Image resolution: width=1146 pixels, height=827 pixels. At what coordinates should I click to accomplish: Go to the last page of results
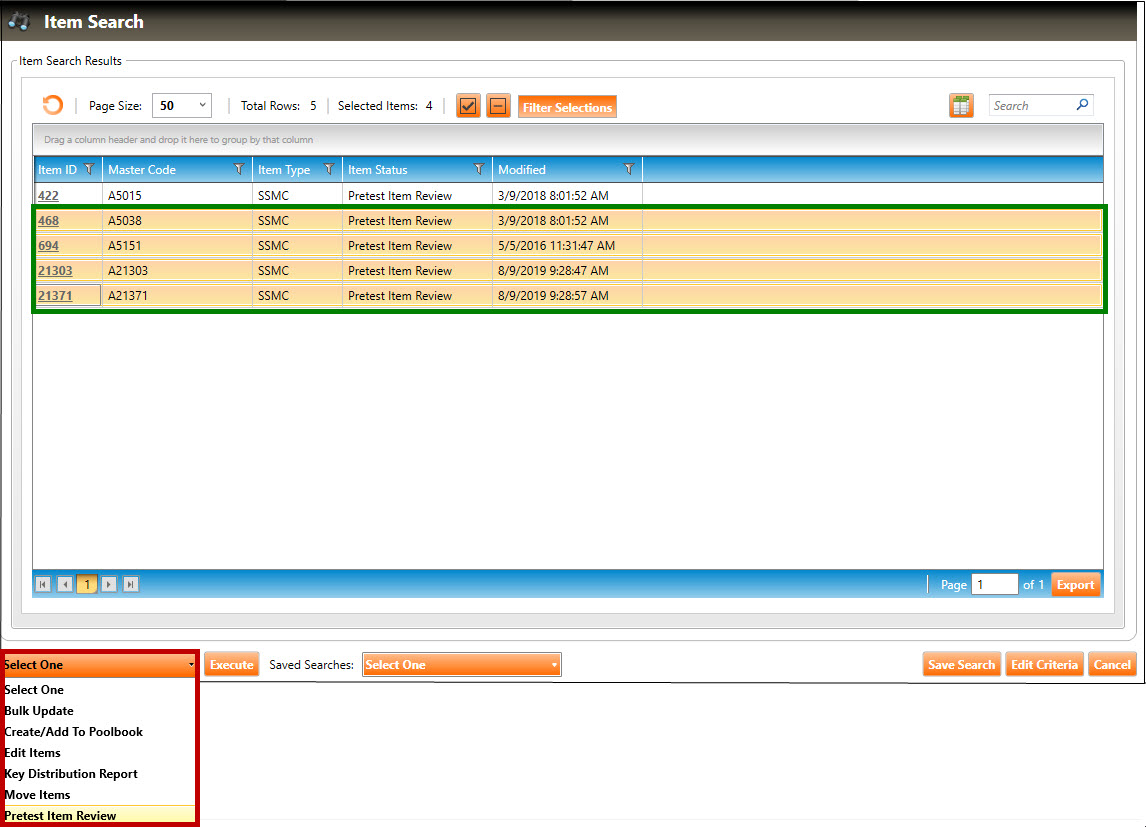coord(130,585)
